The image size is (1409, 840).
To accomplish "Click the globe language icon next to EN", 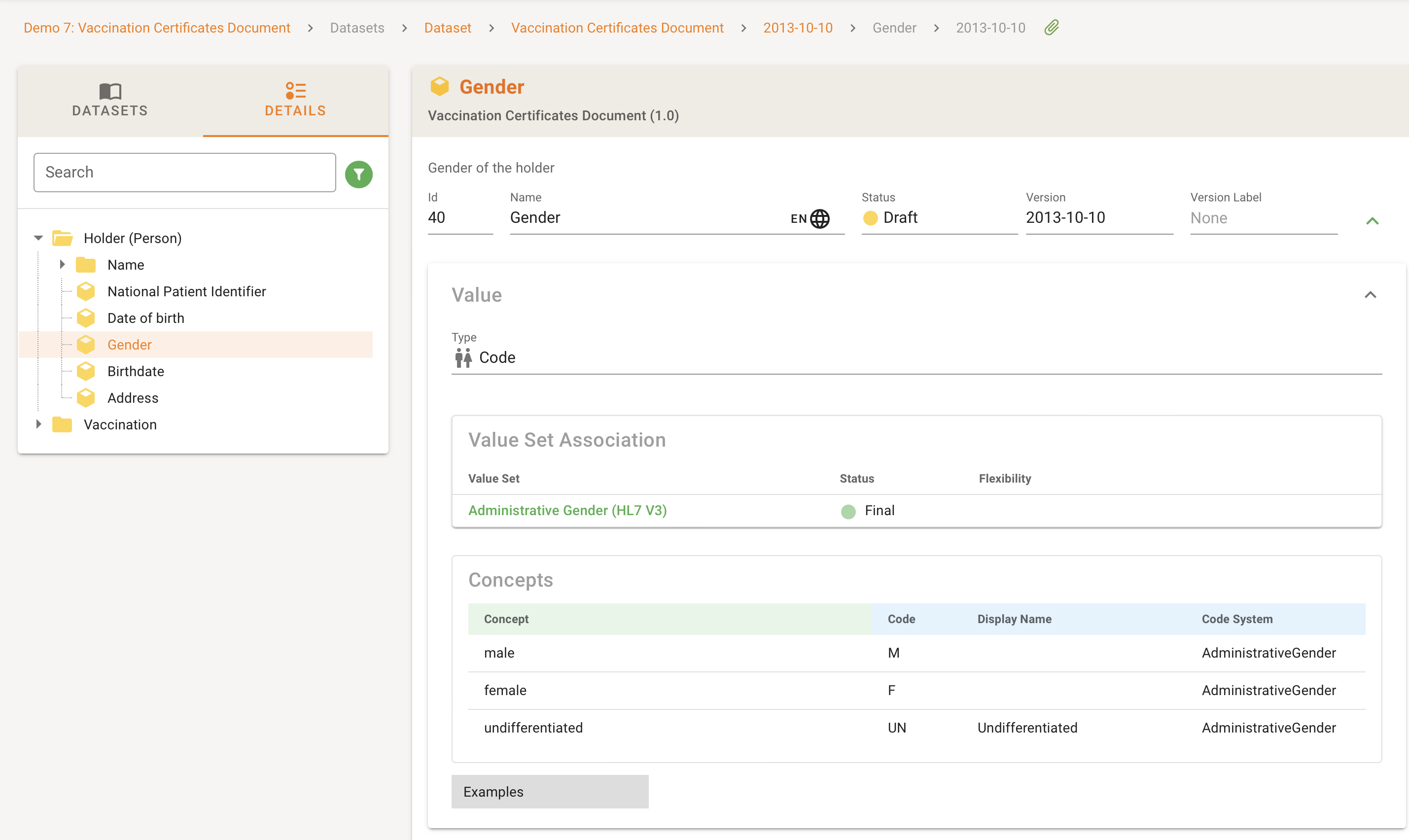I will pyautogui.click(x=819, y=218).
